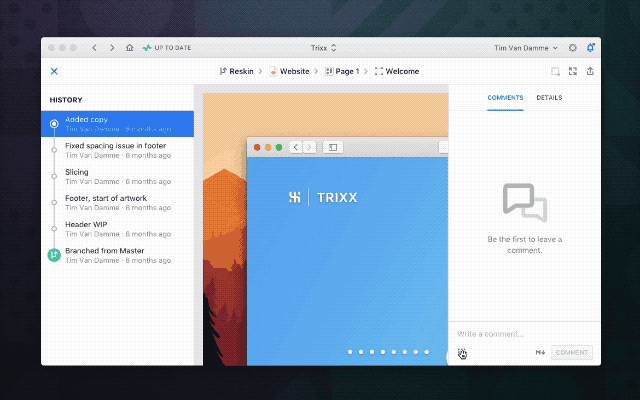This screenshot has width=640, height=400.
Task: Toggle fullscreen with the expand arrows icon
Action: click(x=573, y=71)
